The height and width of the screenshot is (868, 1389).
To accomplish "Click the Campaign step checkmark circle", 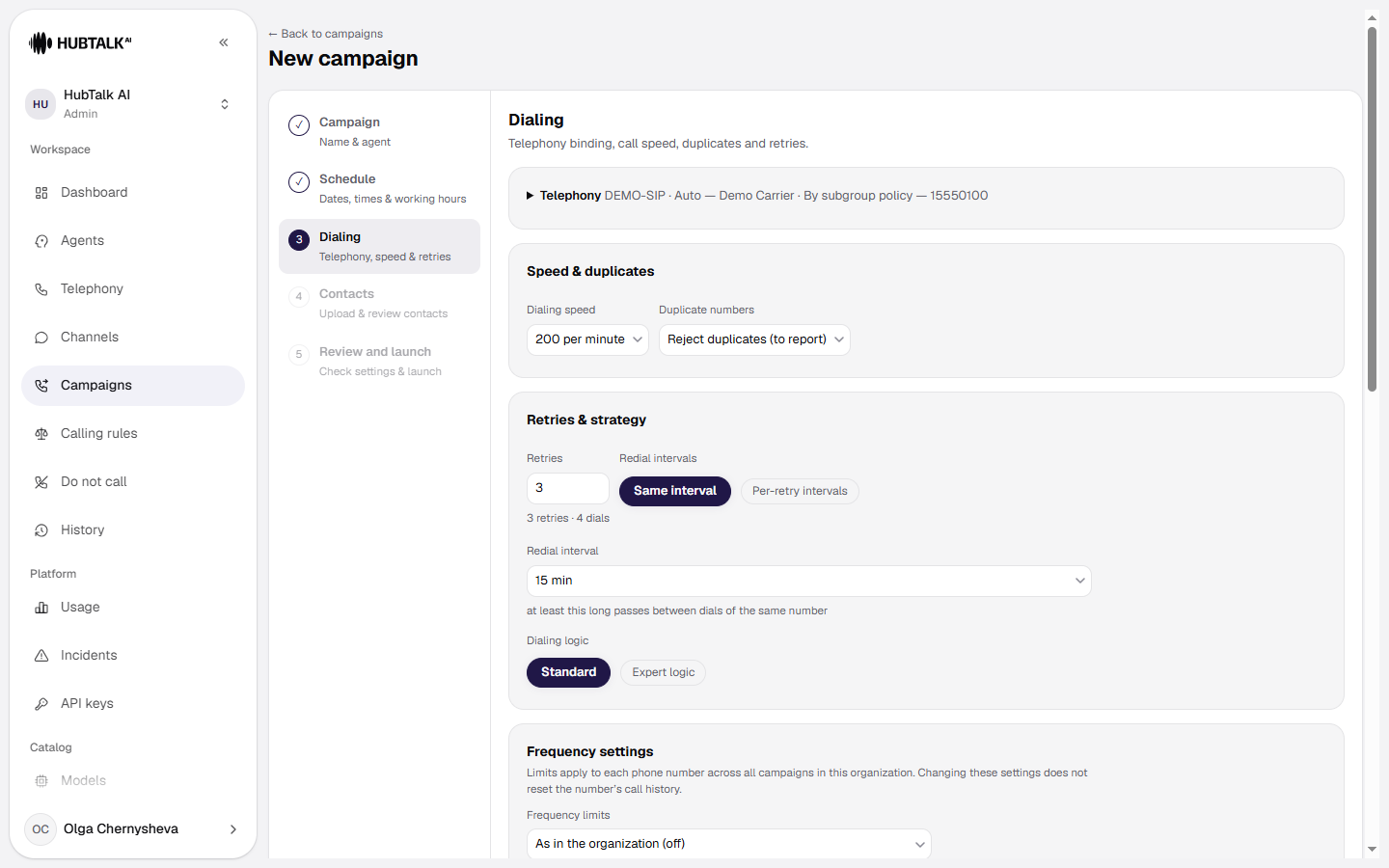I will click(299, 125).
